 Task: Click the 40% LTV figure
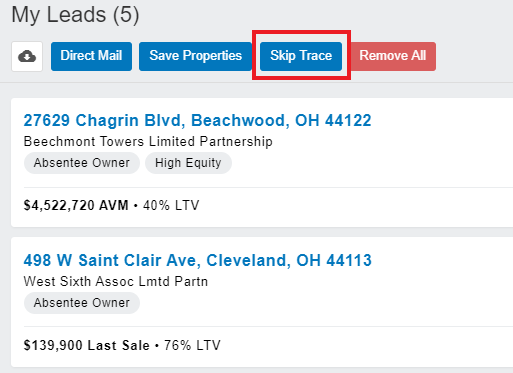[x=171, y=205]
